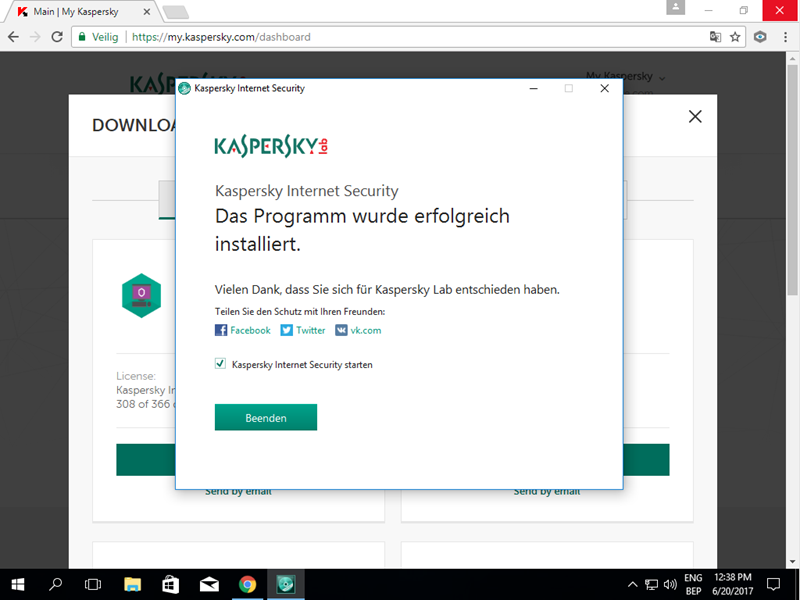Select the 'Main | My Kaspersky' browser tab
800x600 pixels.
tap(80, 11)
